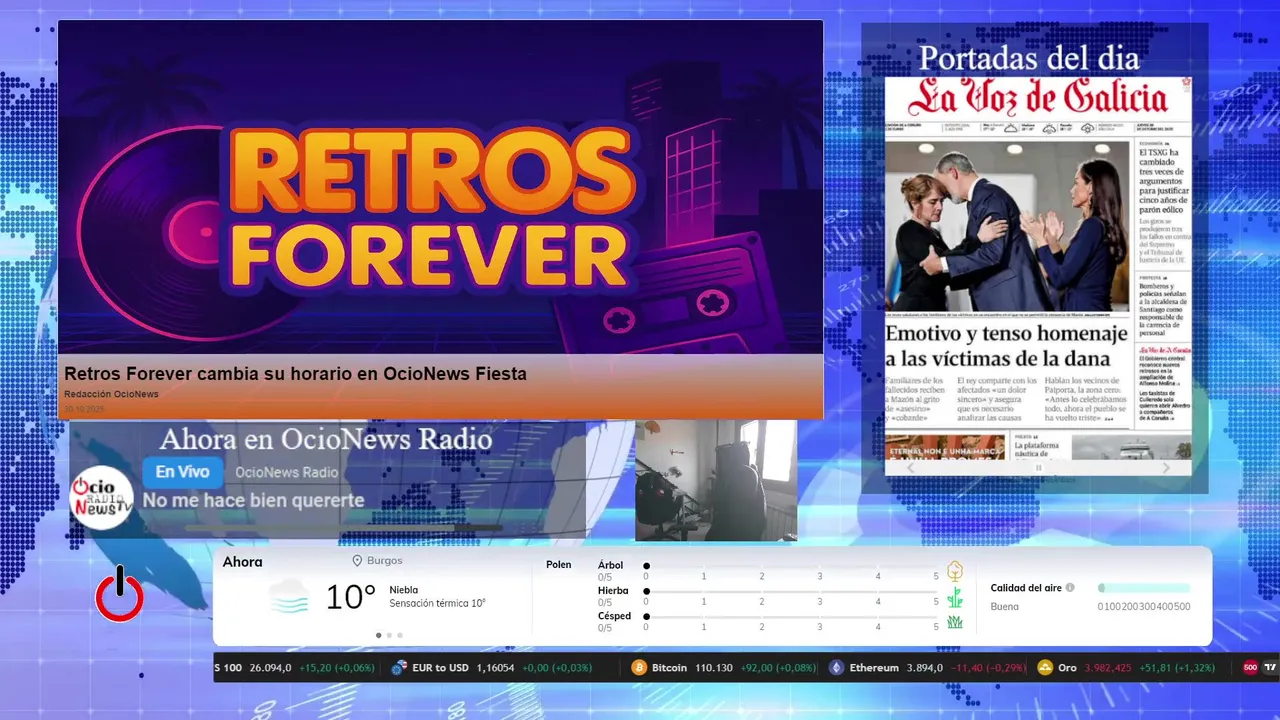
Task: Advance to next newspaper front page
Action: tap(1166, 467)
